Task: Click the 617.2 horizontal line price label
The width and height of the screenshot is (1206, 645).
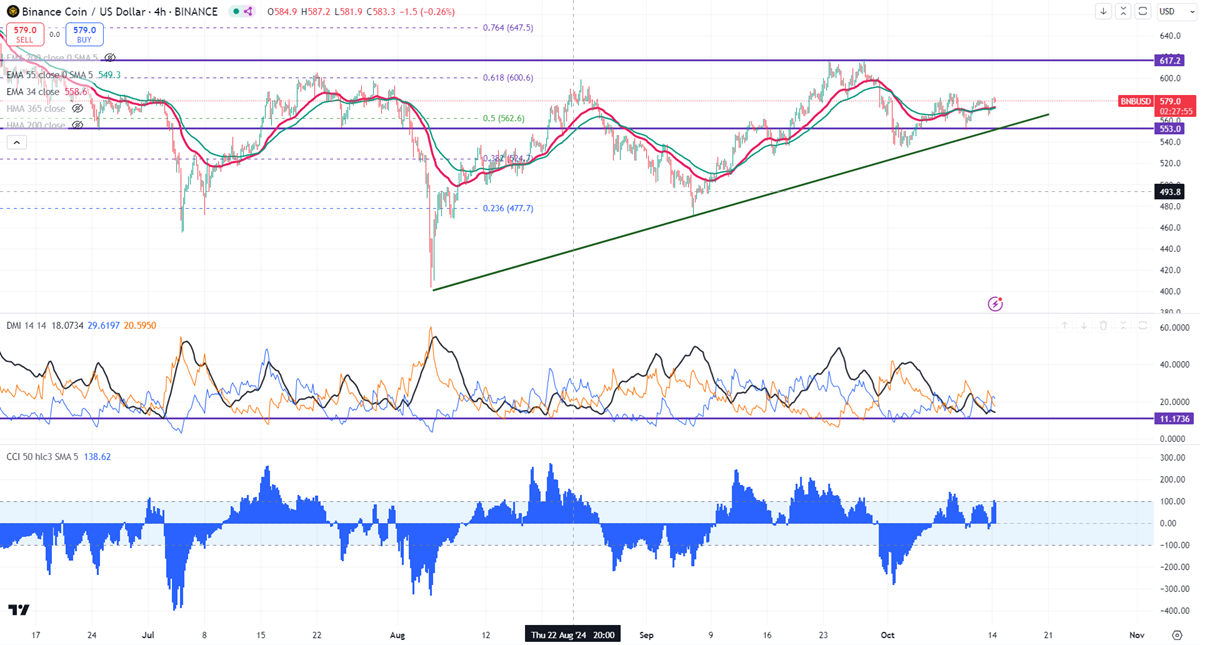Action: coord(1169,61)
